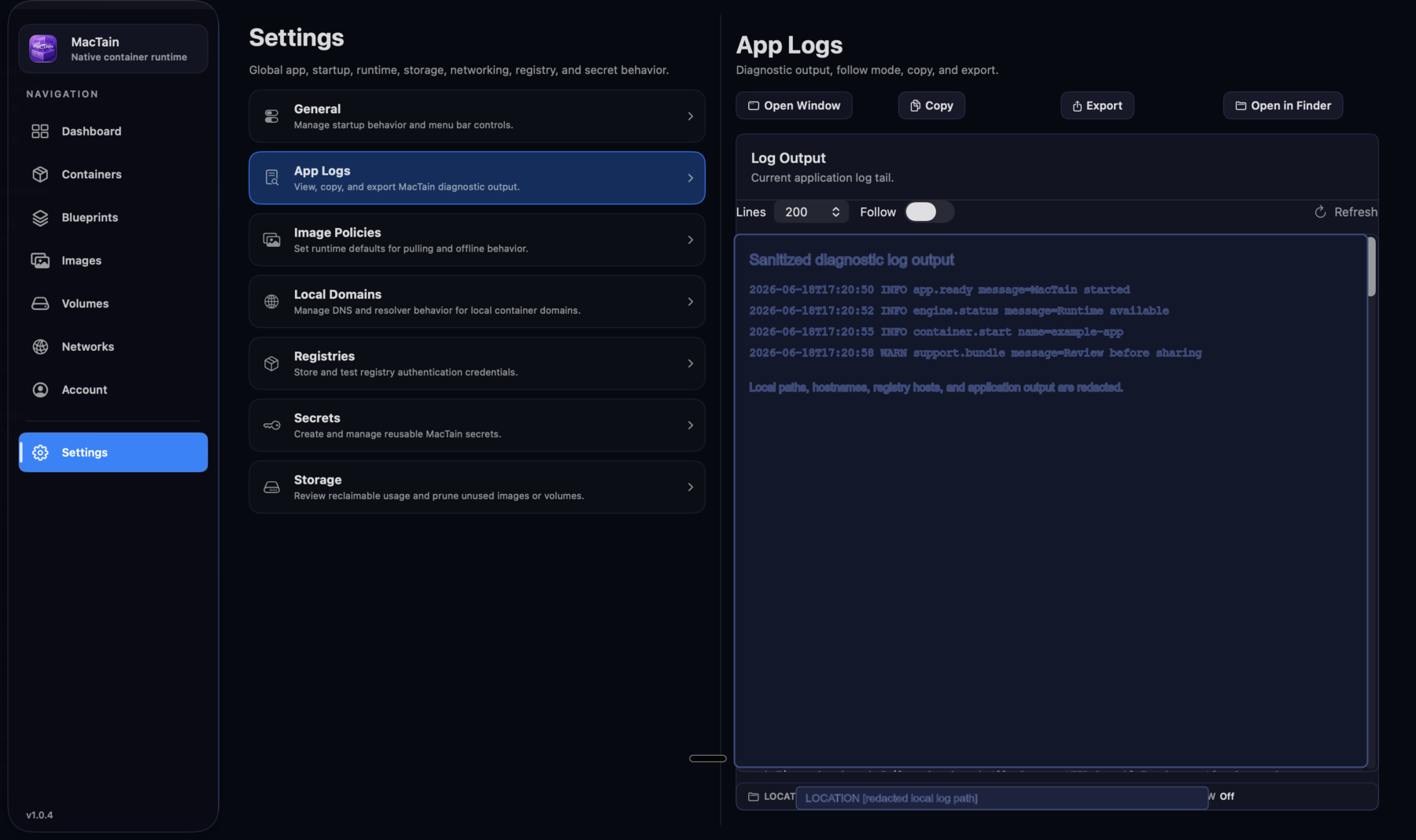Image resolution: width=1416 pixels, height=840 pixels.
Task: Expand App Logs row chevron
Action: coord(690,178)
